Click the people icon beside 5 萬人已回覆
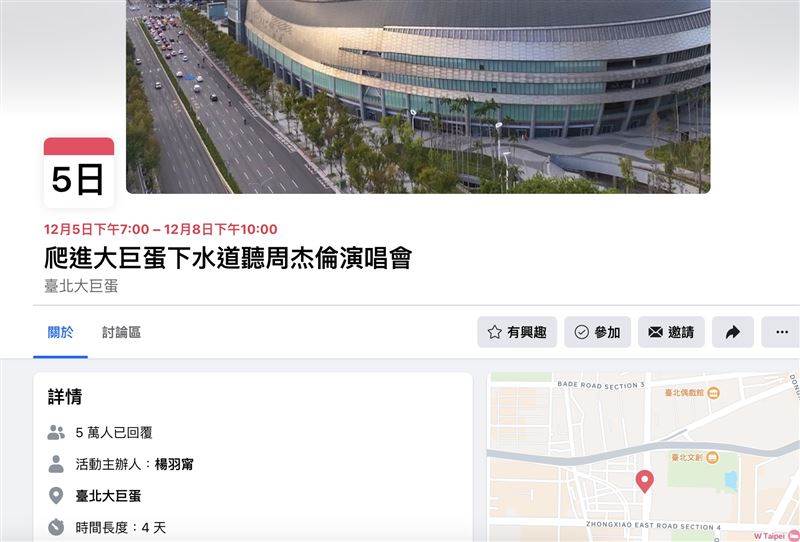This screenshot has height=542, width=800. (x=56, y=432)
